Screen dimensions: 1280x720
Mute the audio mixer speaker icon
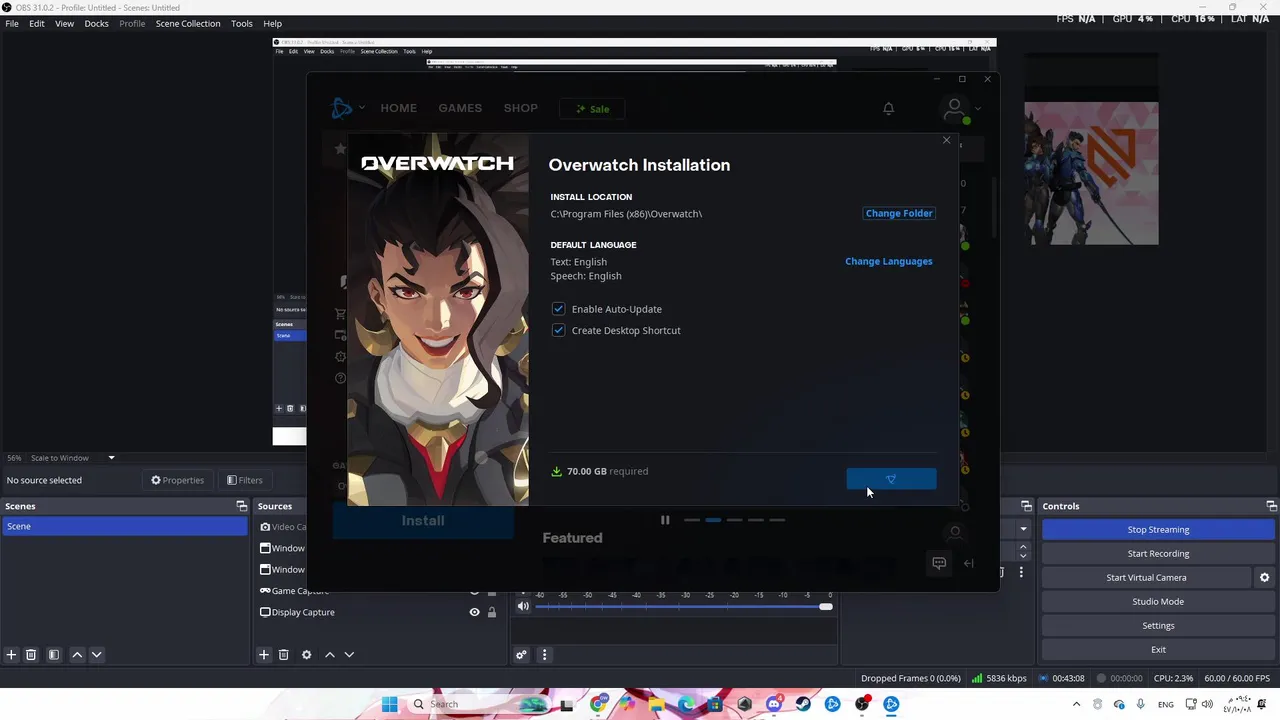tap(523, 606)
